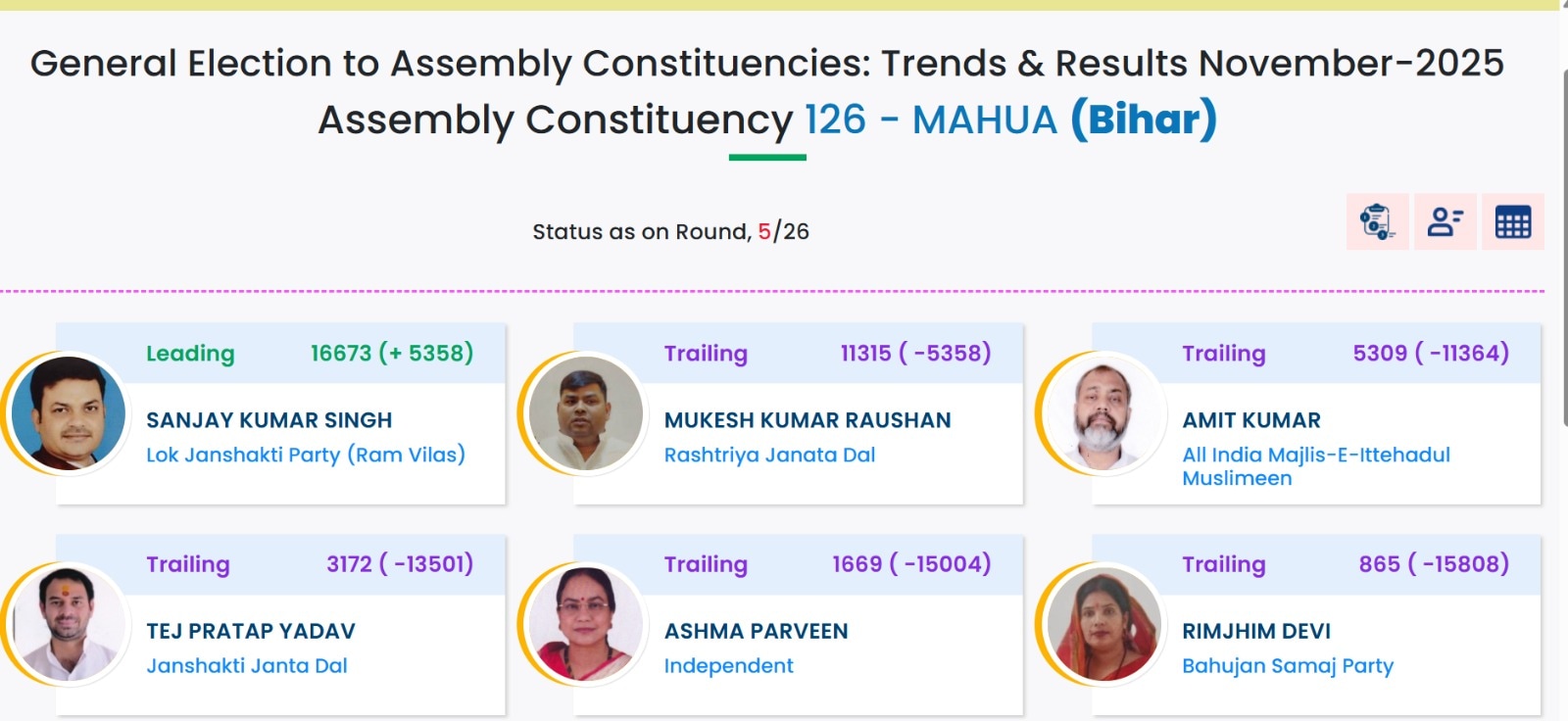The image size is (1568, 721).
Task: Click the Rashtriya Janata Dal party name
Action: (x=769, y=455)
